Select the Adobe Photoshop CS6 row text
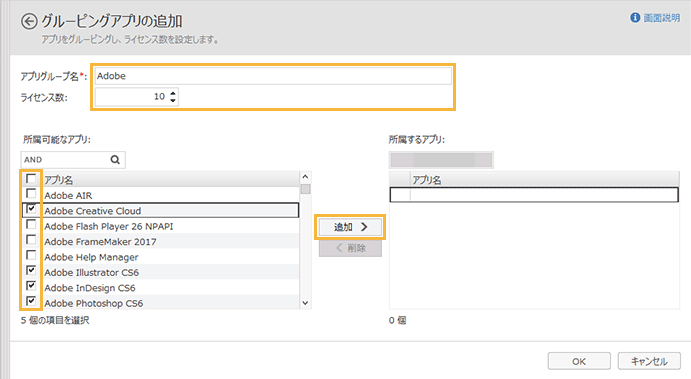 click(94, 303)
